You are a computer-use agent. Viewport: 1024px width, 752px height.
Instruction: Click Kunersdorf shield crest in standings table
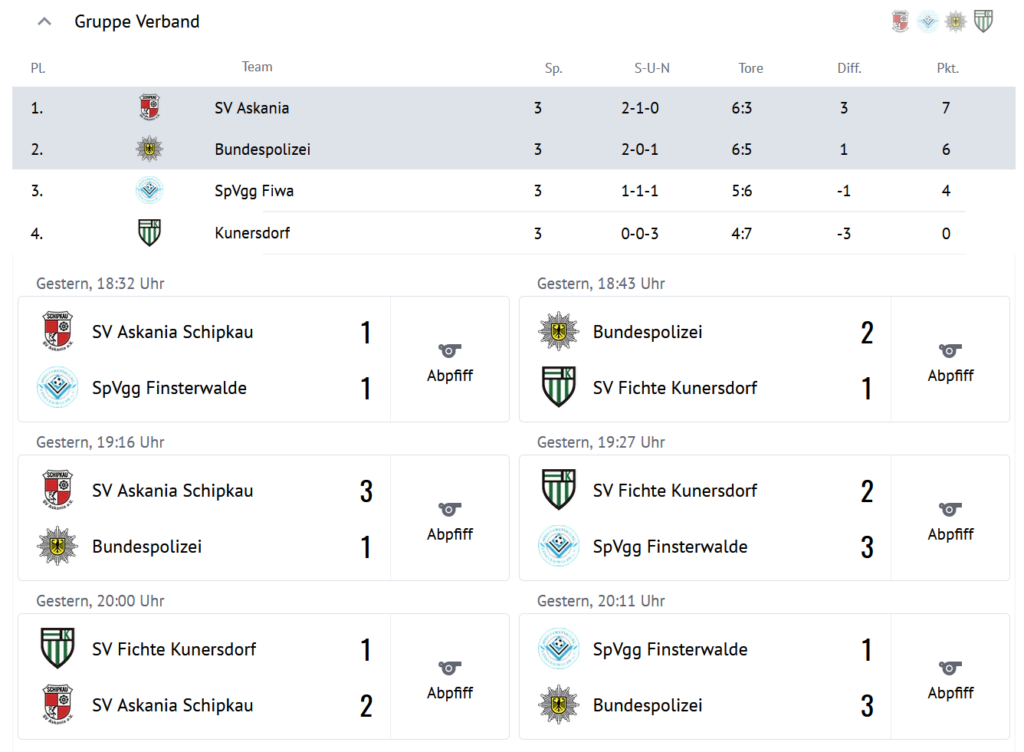coord(149,233)
